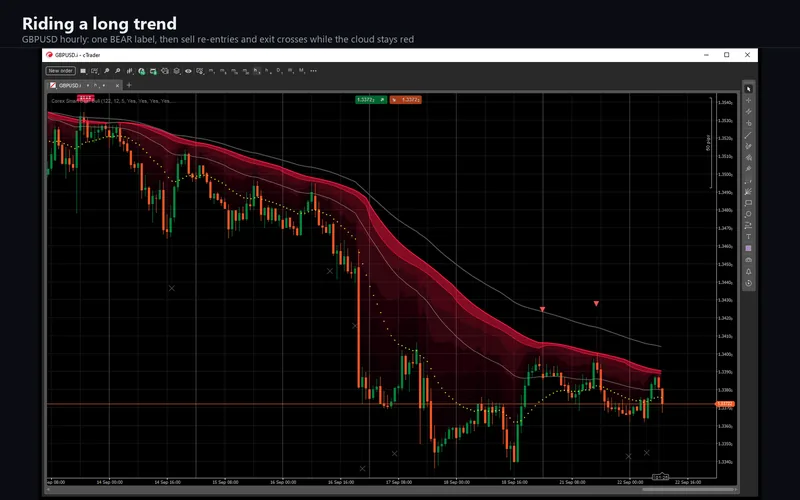Expand the symbol dropdown arrow in GBPUSD.i tab
Viewport: 800px width, 500px height.
tap(88, 85)
